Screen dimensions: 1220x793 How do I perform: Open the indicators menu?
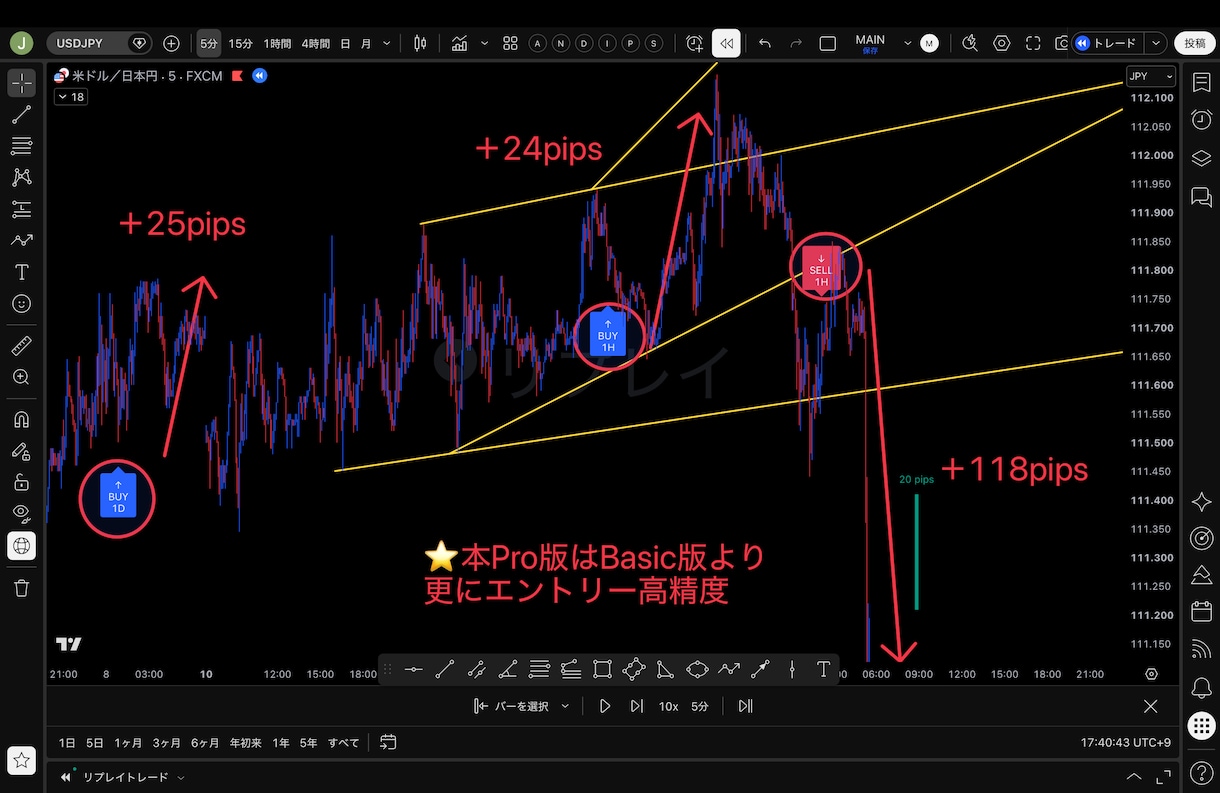[459, 43]
